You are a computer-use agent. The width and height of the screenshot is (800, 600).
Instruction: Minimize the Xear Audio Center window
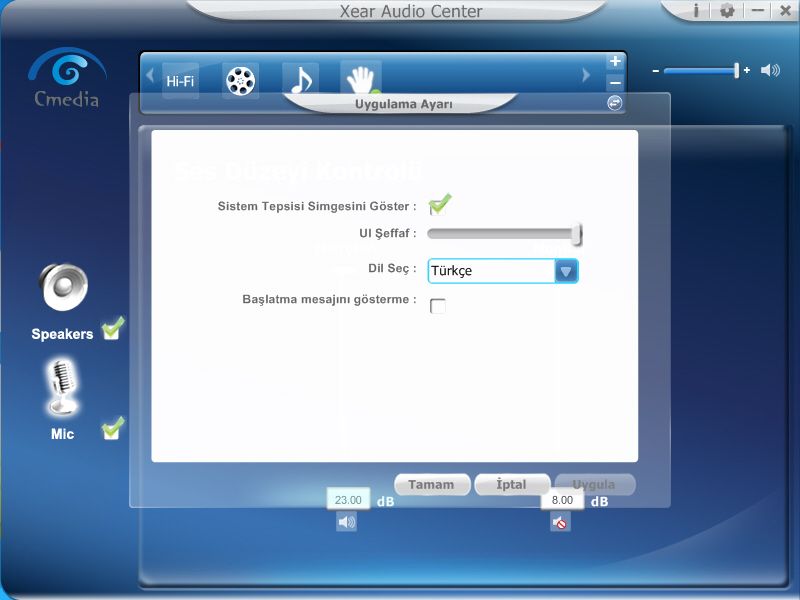(x=758, y=10)
